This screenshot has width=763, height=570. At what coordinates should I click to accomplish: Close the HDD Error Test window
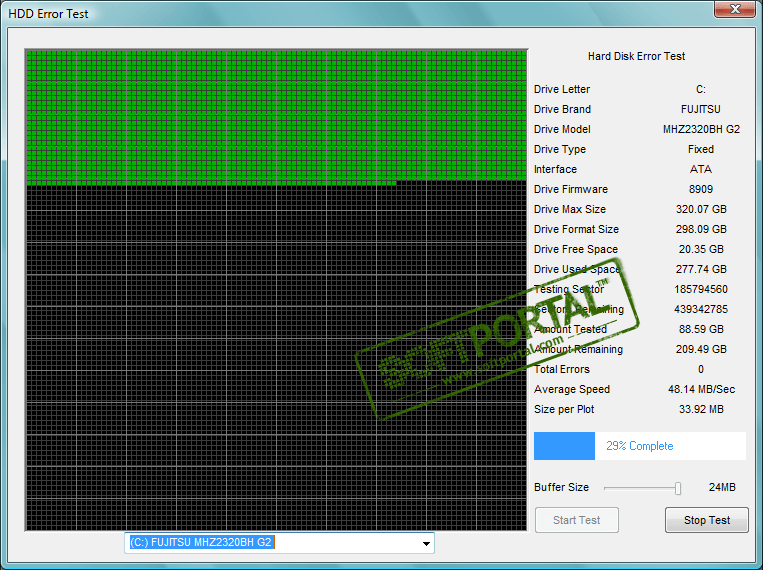pyautogui.click(x=735, y=9)
